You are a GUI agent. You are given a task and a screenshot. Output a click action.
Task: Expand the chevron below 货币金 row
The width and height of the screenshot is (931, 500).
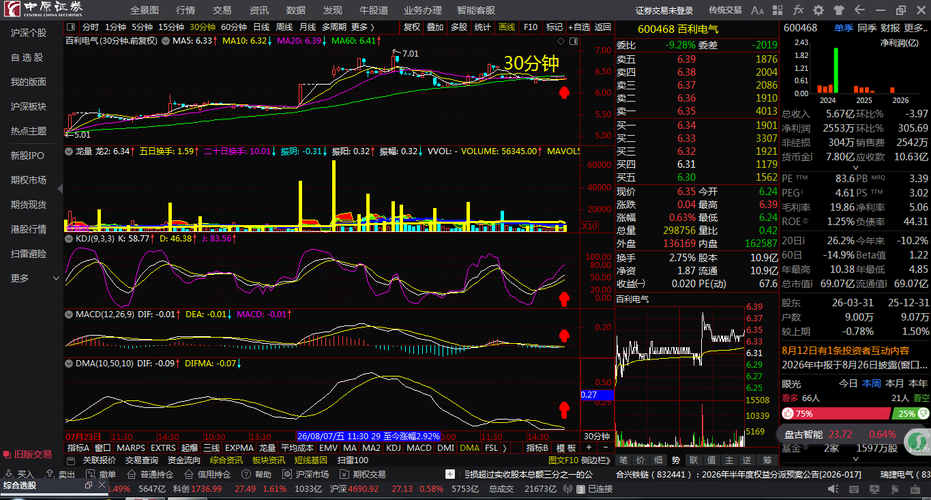pos(855,168)
